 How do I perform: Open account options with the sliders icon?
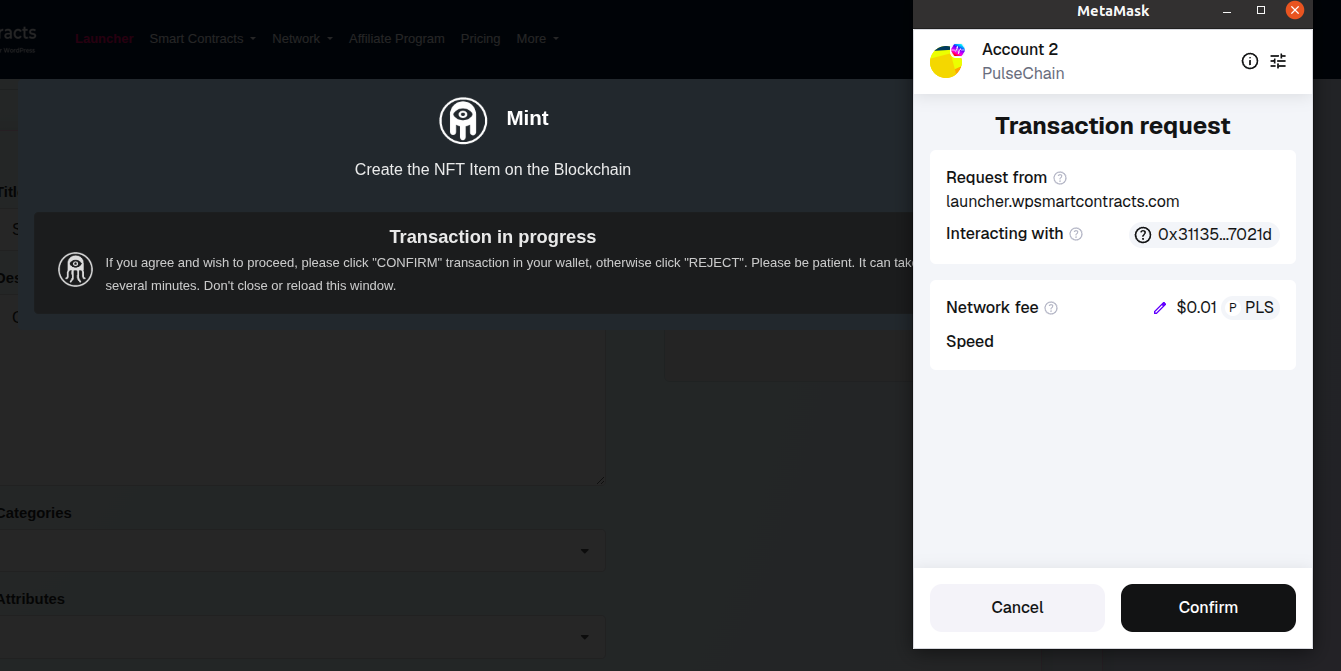coord(1277,61)
